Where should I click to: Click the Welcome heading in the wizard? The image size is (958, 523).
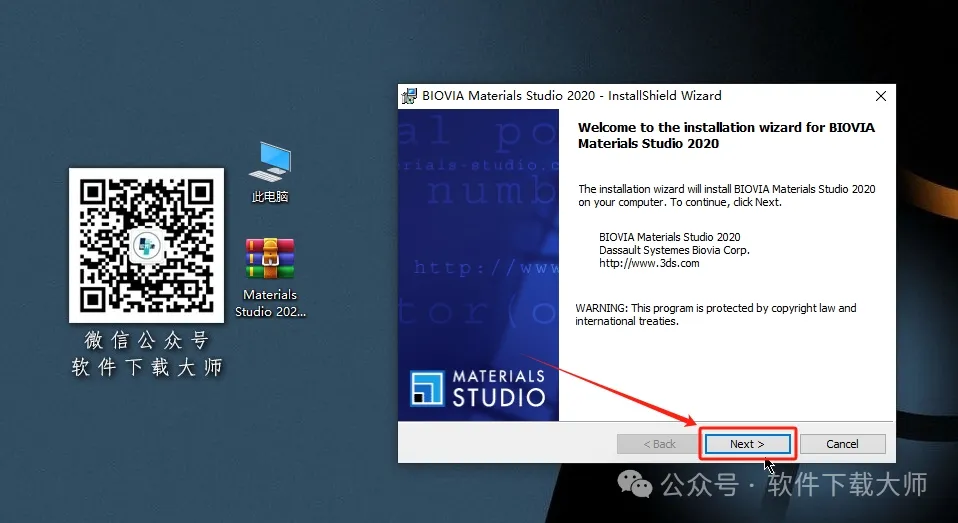click(727, 135)
